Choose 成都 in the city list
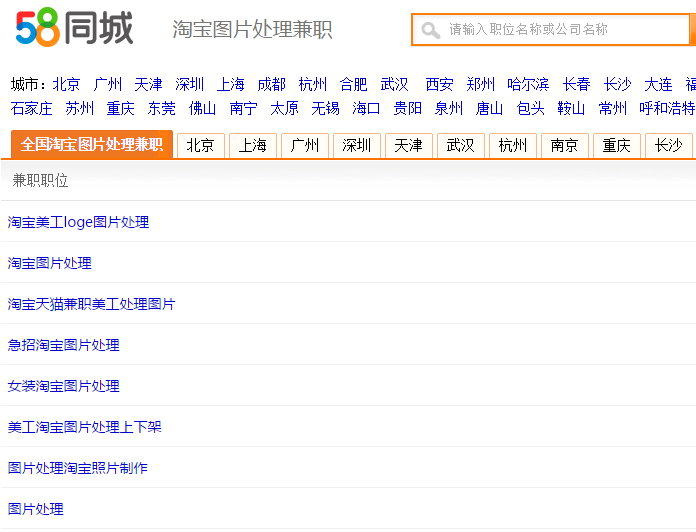696x532 pixels. (271, 84)
